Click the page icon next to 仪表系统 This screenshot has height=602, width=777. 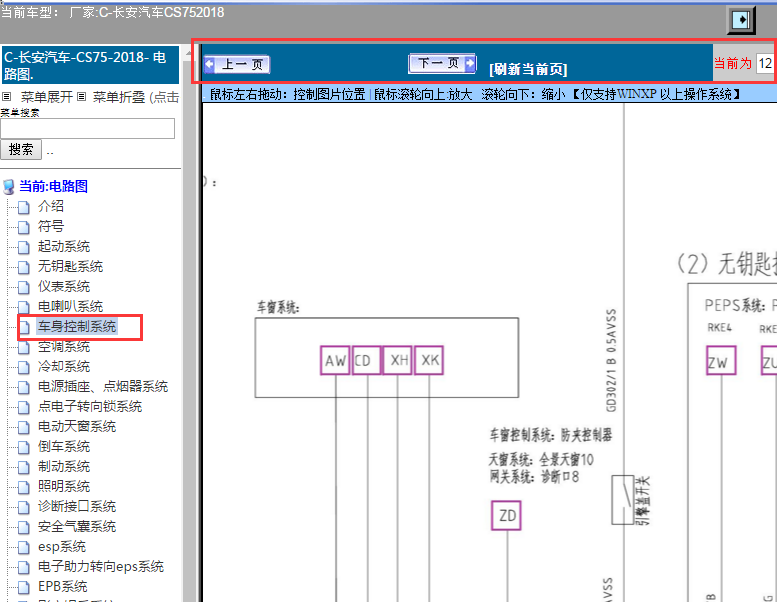[x=24, y=287]
